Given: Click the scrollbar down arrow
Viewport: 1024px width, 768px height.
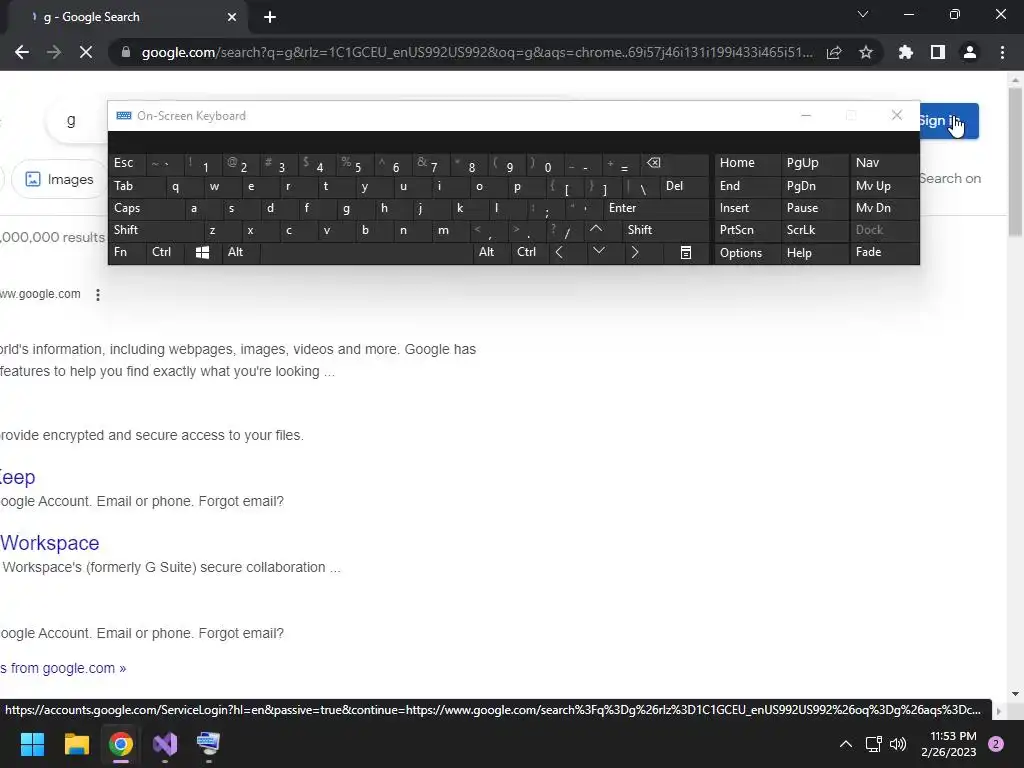Looking at the screenshot, I should coord(1015,694).
